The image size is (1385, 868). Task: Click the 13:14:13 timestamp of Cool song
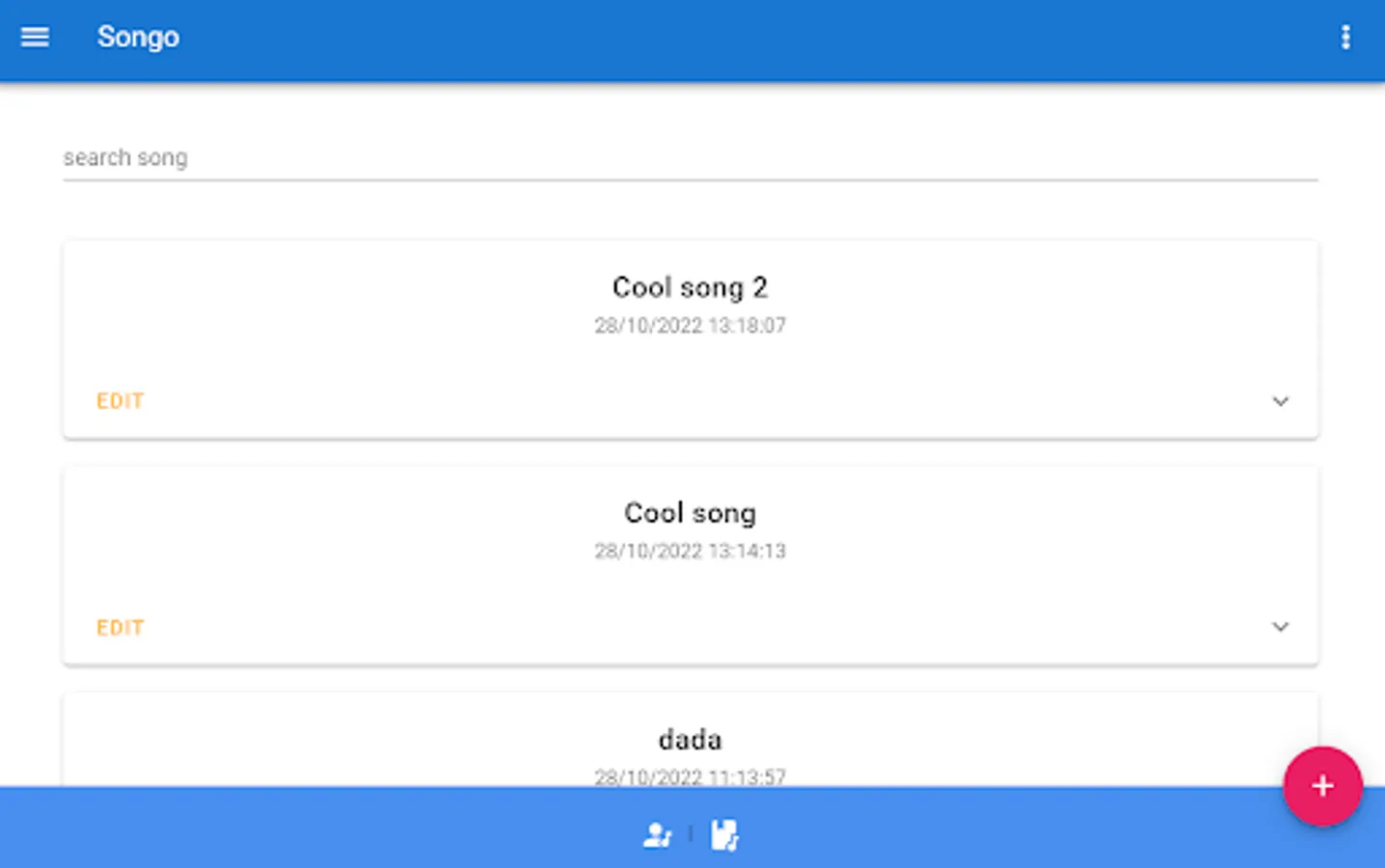690,552
